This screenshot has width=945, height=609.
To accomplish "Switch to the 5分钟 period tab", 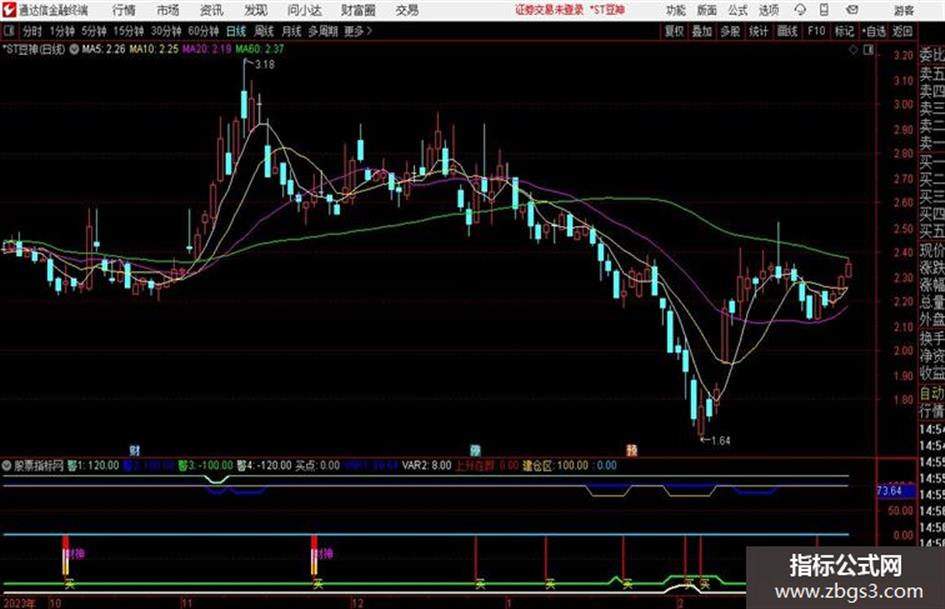I will click(x=93, y=31).
